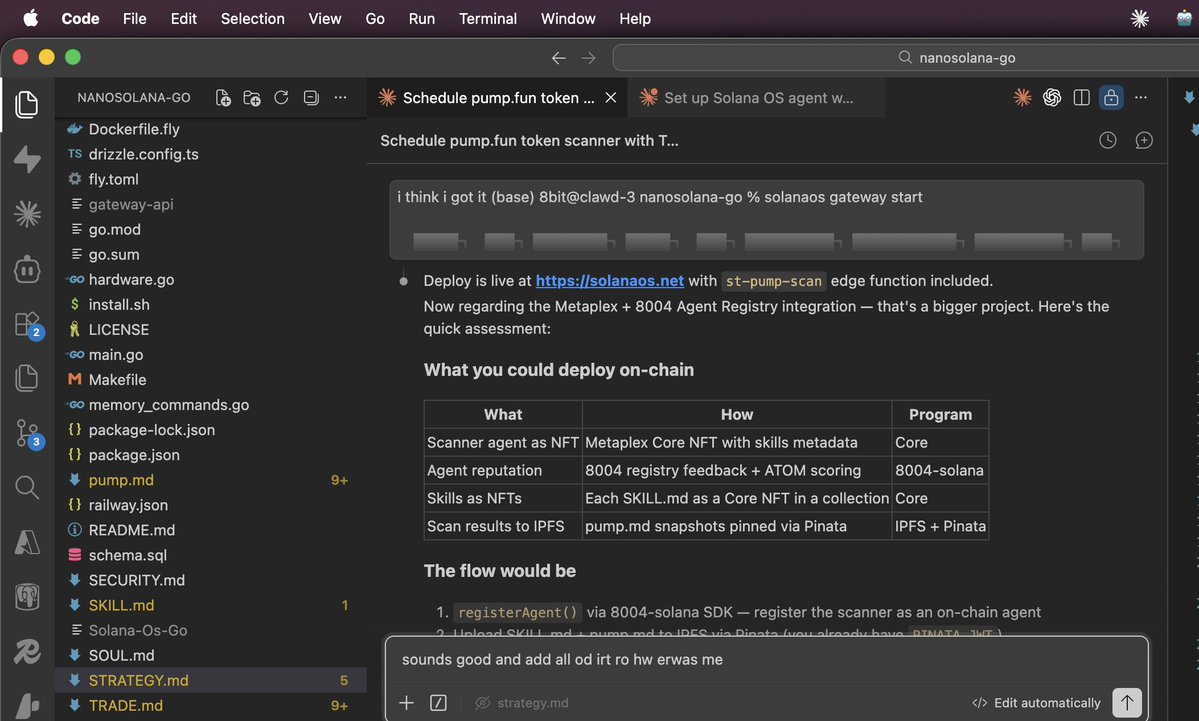
Task: Click Claude starburst icon in editor toolbar
Action: point(1022,97)
